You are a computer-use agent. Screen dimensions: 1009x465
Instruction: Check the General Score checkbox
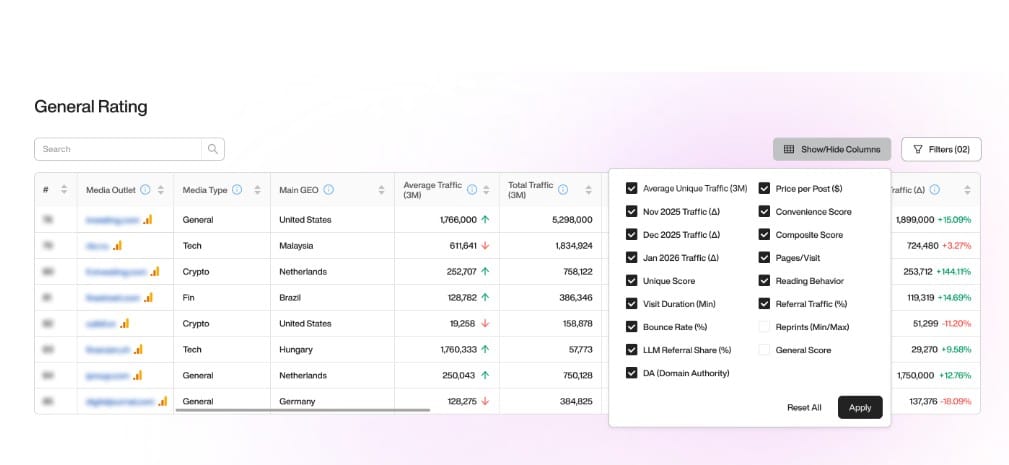coord(764,350)
